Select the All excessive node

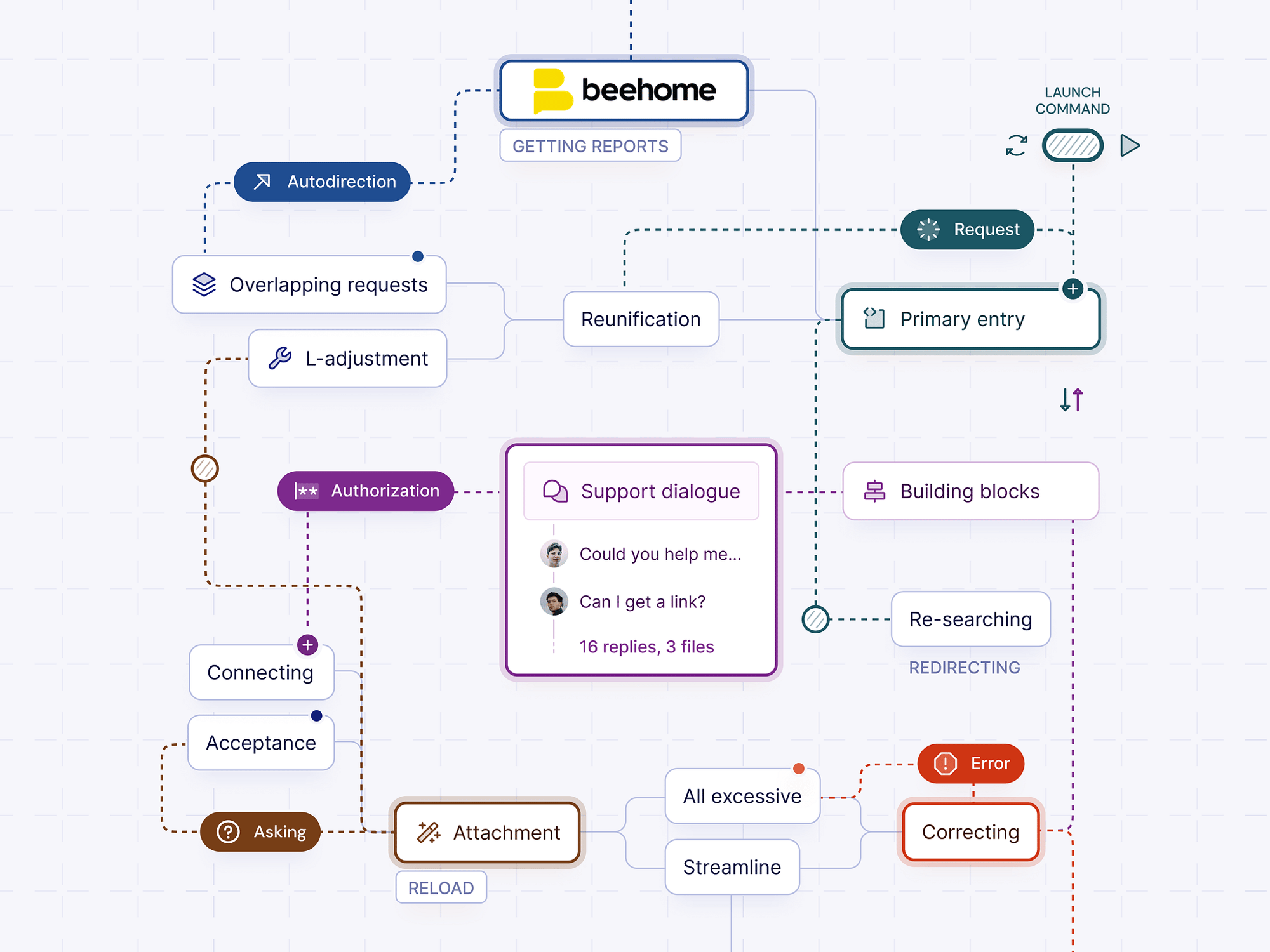click(742, 796)
